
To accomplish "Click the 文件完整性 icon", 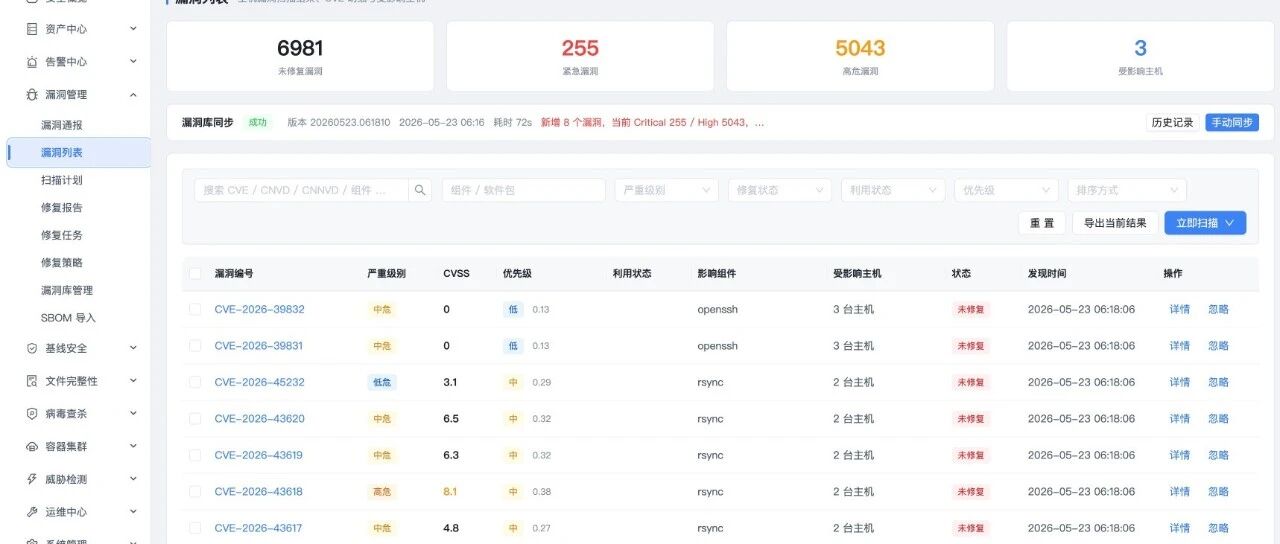I will pyautogui.click(x=32, y=381).
